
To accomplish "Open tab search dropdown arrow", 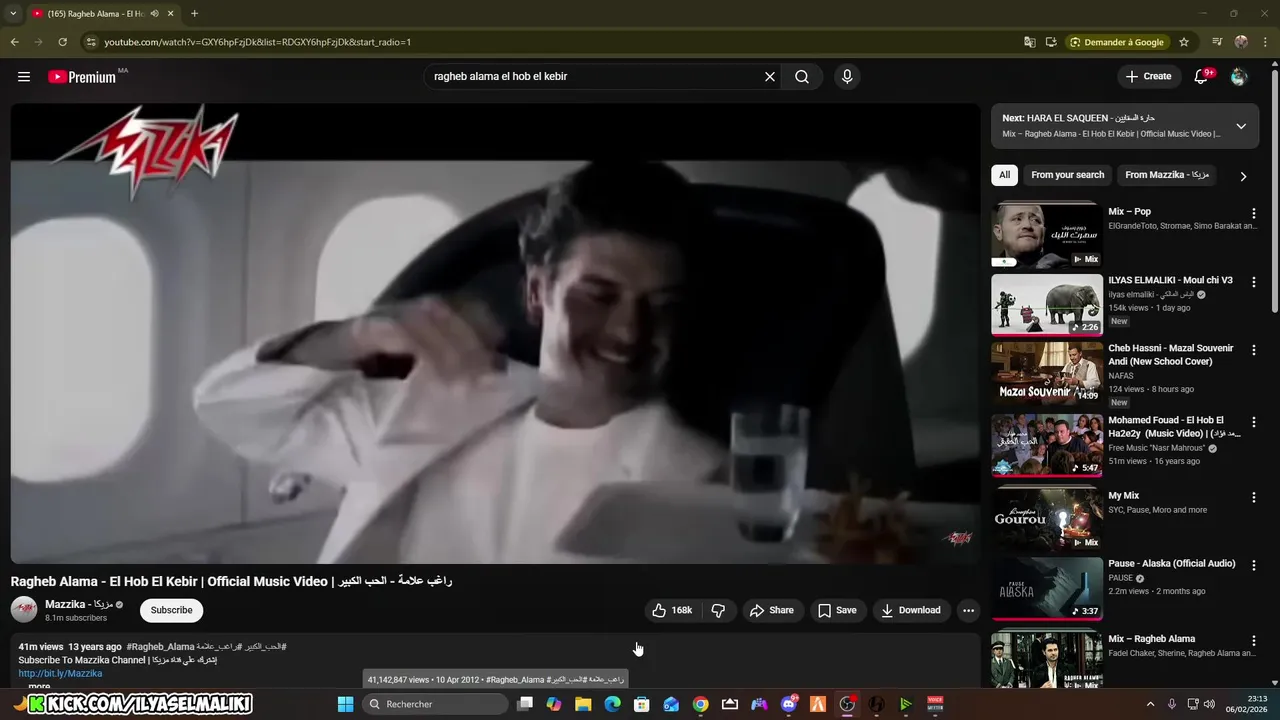I will 13,14.
